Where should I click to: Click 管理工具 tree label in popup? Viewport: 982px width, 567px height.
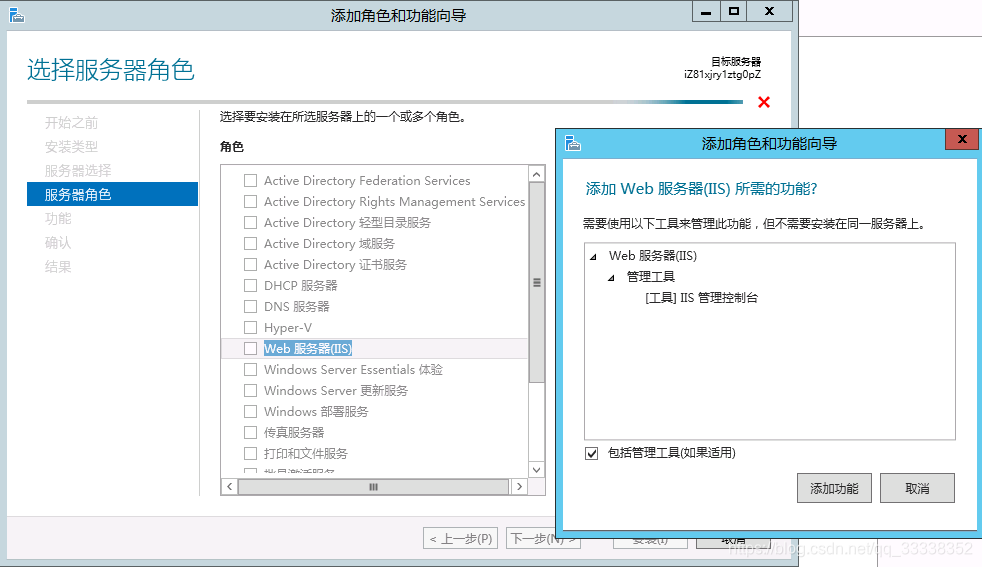click(x=651, y=277)
